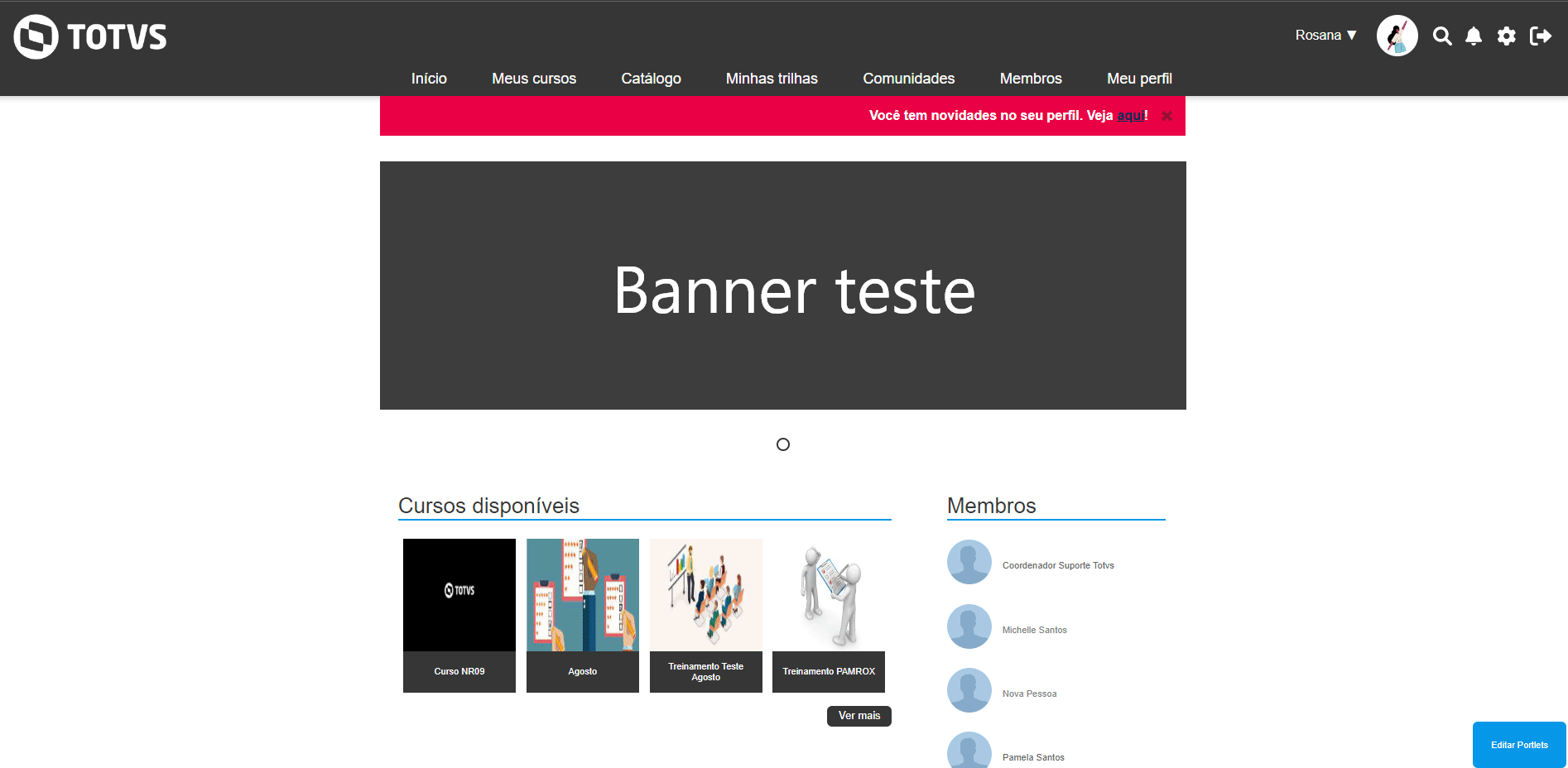Click the Editar Portlets button

click(1519, 745)
